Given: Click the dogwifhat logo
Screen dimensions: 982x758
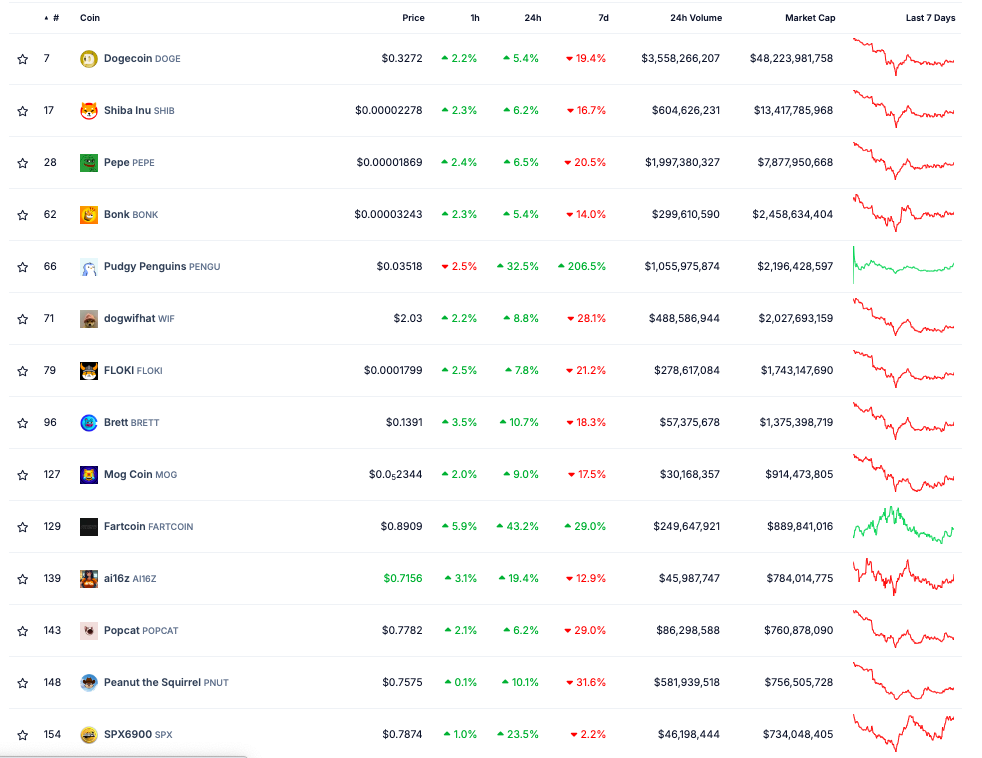Looking at the screenshot, I should pos(89,319).
